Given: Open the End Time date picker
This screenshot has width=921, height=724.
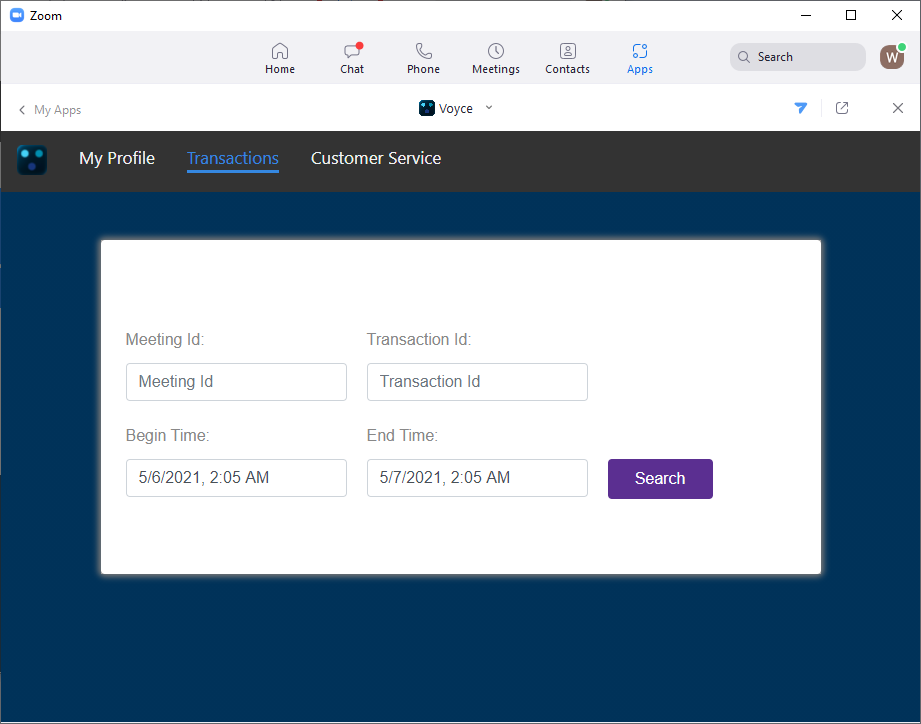Looking at the screenshot, I should pyautogui.click(x=477, y=478).
